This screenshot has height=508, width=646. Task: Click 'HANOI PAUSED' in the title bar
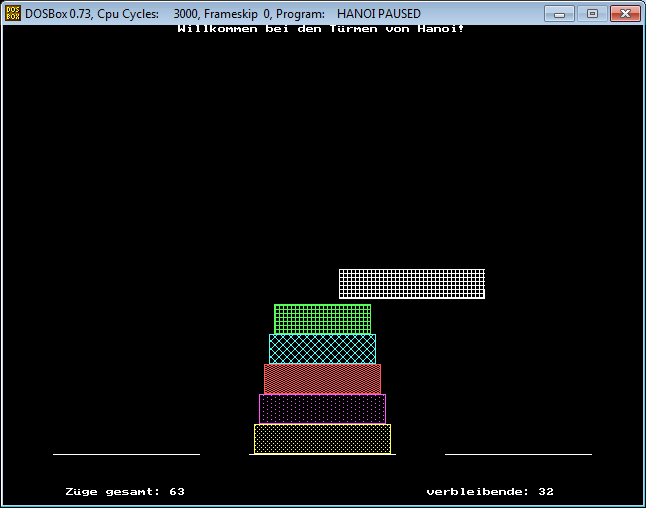coord(379,14)
